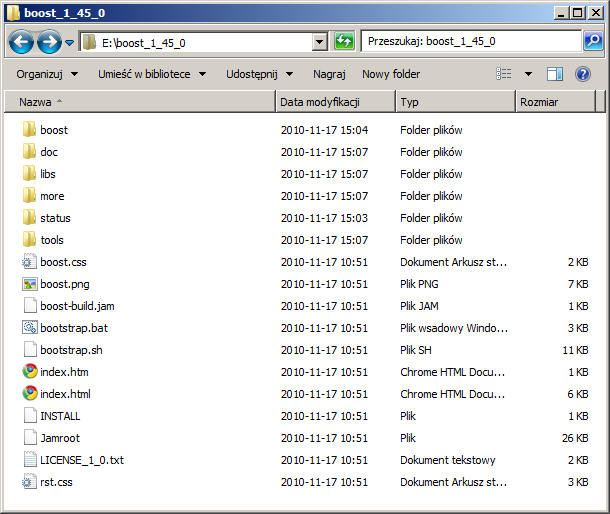Select the boost.png image file icon
The height and width of the screenshot is (514, 610).
[x=29, y=284]
